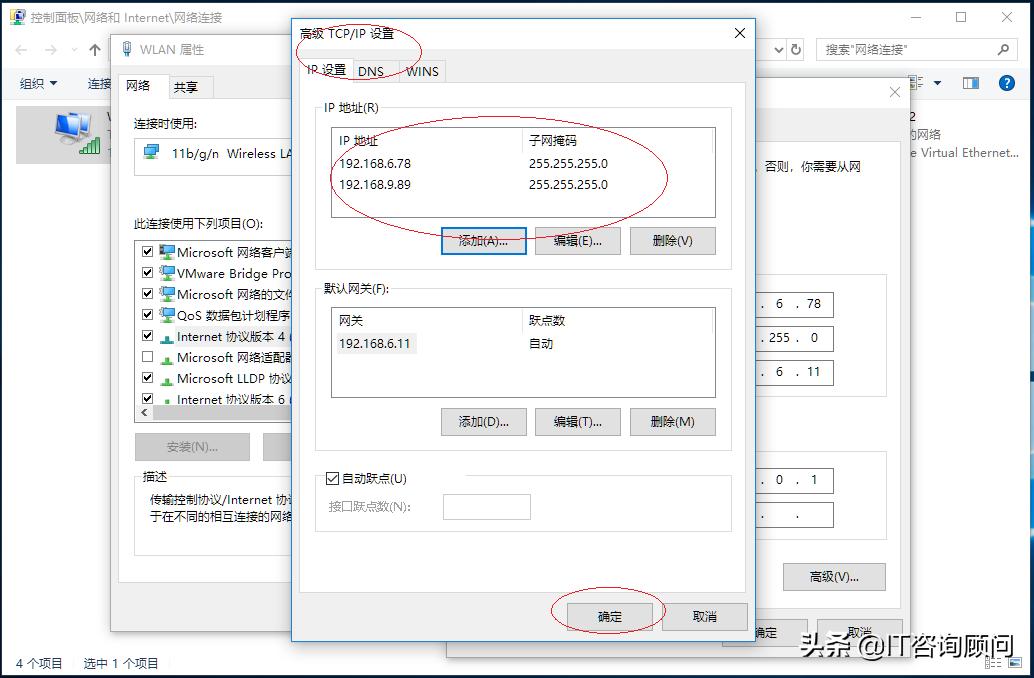Enable the Microsoft 网络适配器 checkbox

pos(147,357)
